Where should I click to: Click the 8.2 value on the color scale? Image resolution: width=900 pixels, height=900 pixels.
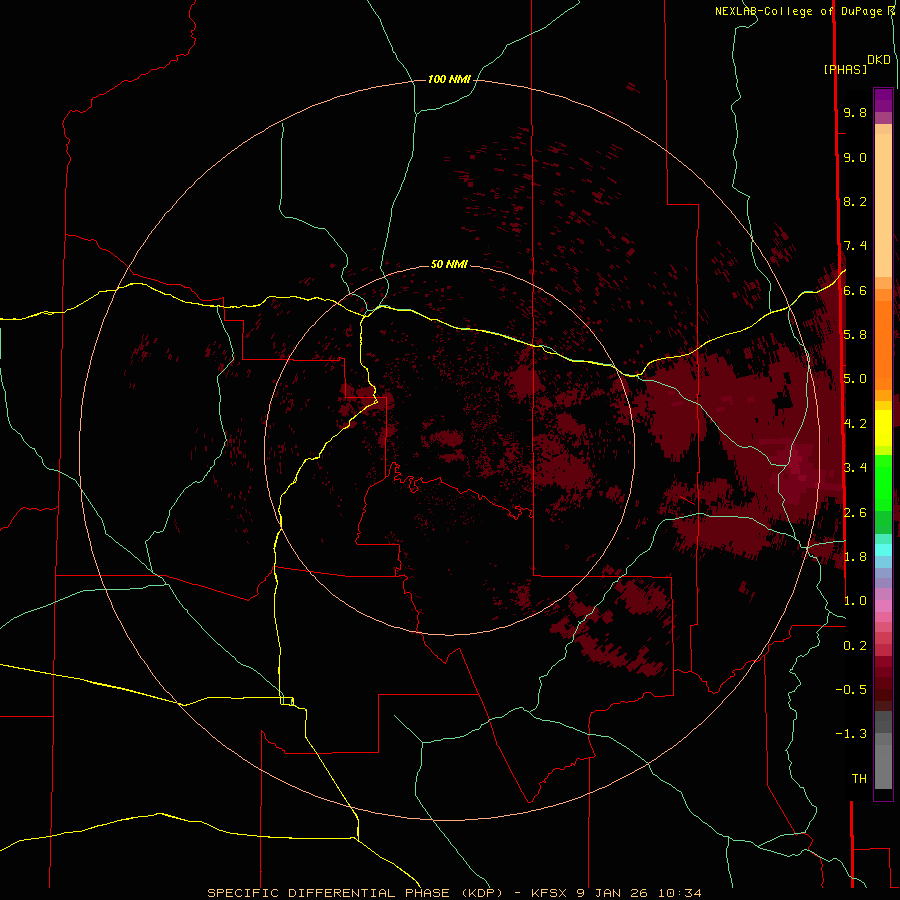click(x=855, y=201)
